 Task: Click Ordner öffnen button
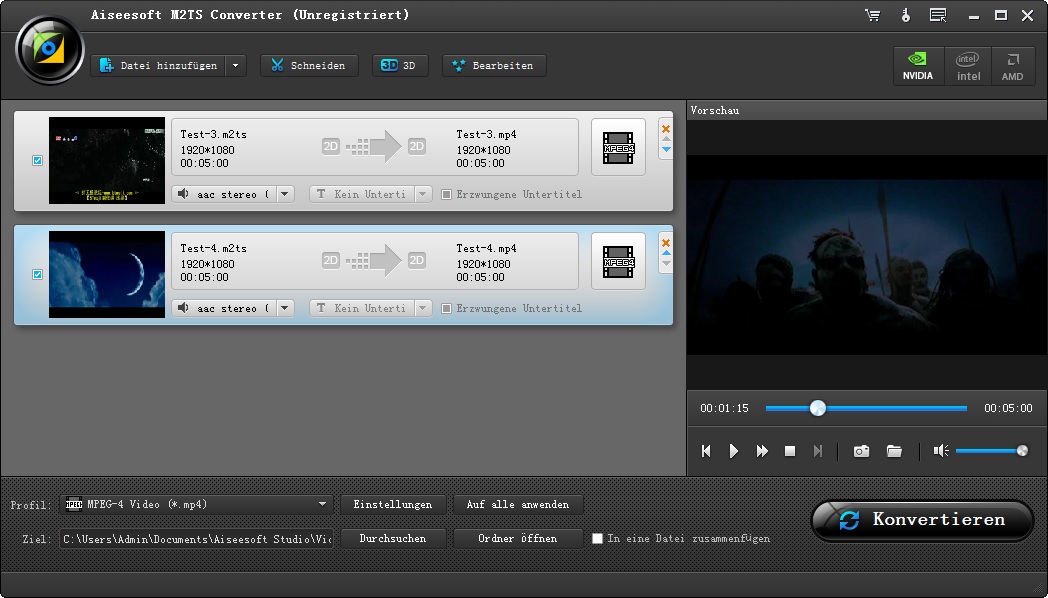(518, 539)
